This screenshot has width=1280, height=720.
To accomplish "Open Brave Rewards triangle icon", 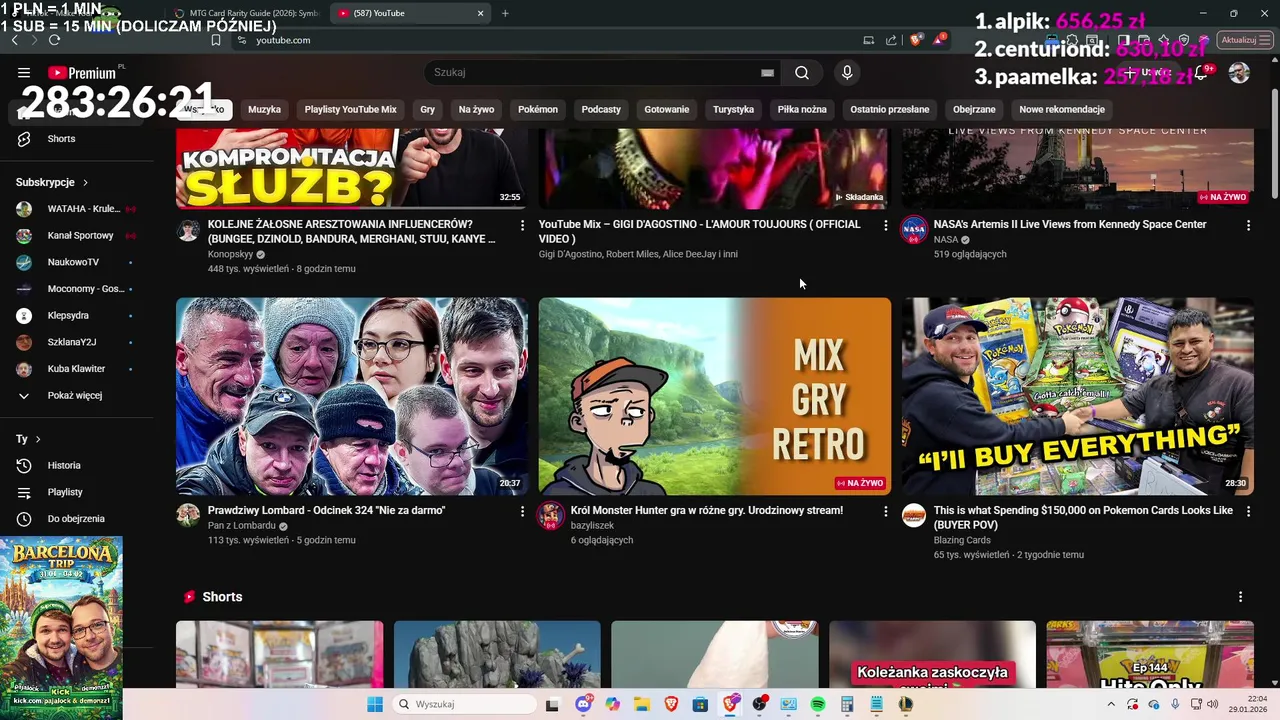I will (x=939, y=40).
